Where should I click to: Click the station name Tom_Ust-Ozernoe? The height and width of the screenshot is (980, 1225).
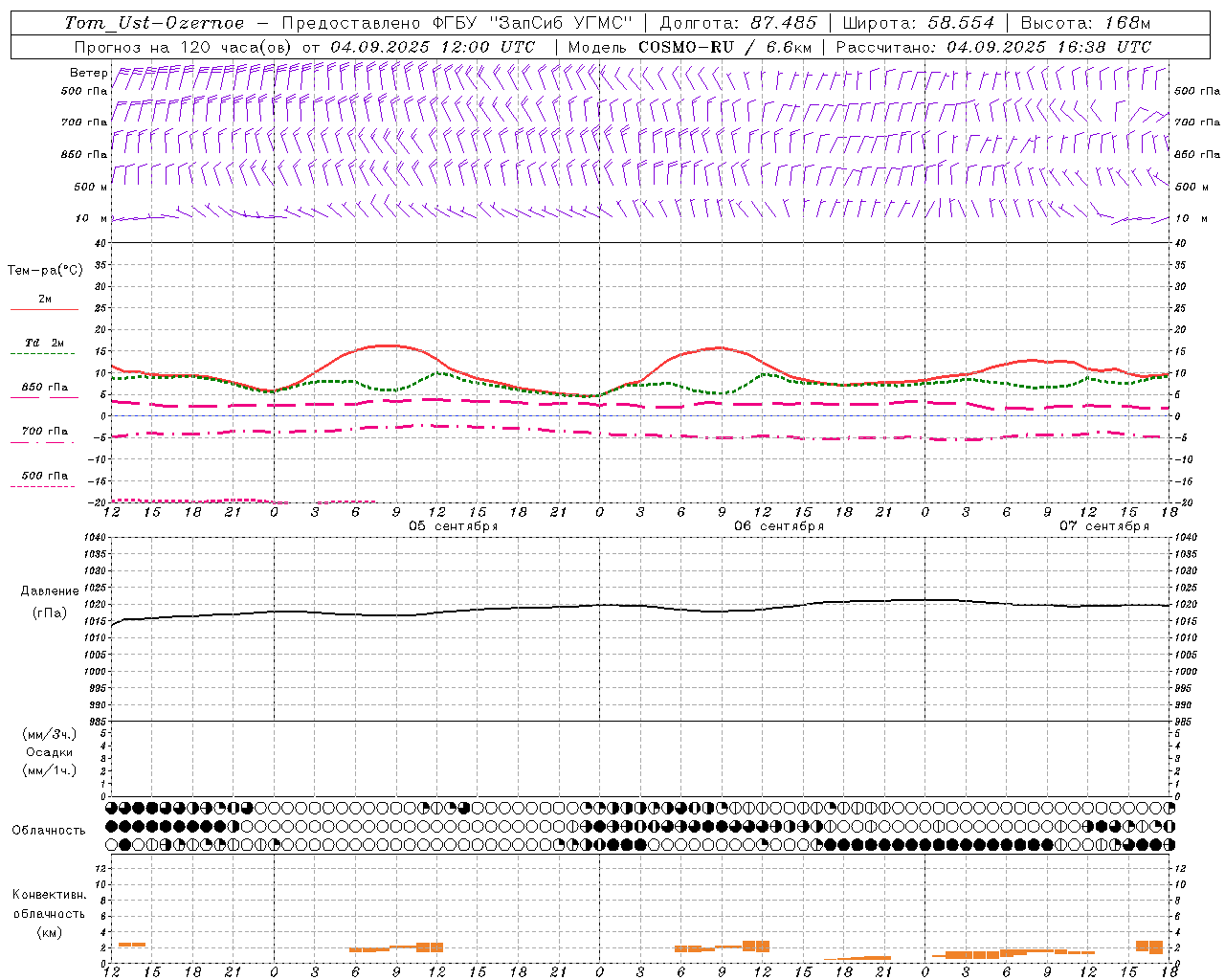[154, 23]
